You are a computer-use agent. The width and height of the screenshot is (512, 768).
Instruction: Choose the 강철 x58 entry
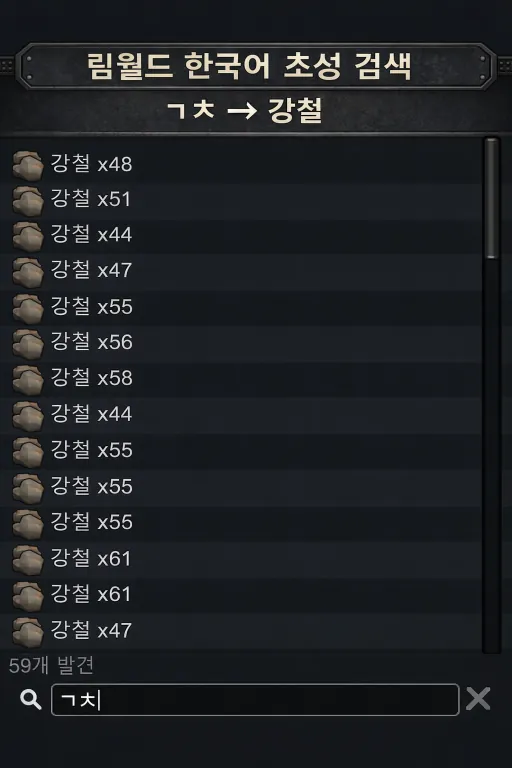tap(241, 378)
